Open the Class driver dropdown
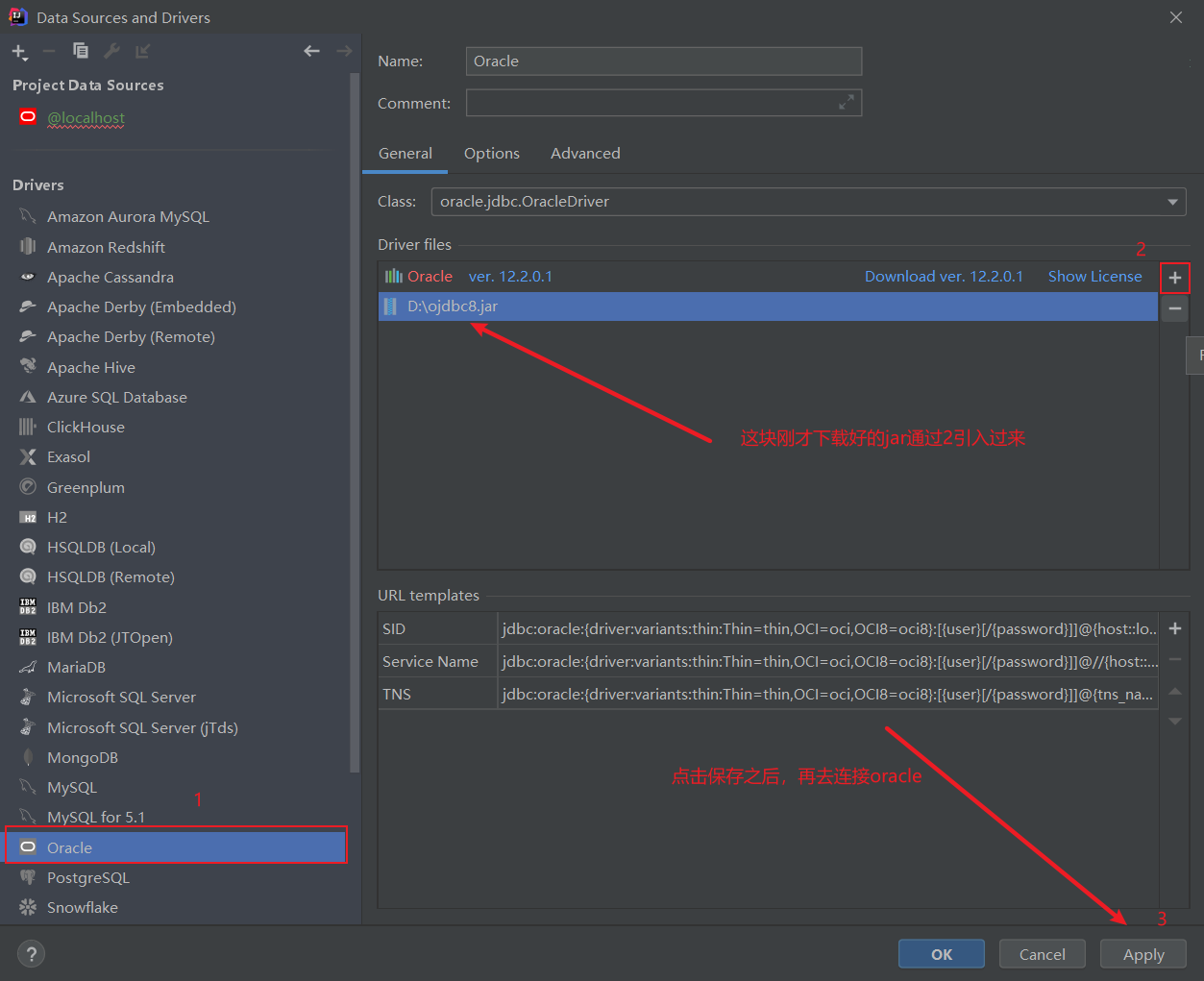This screenshot has width=1204, height=981. click(x=1171, y=202)
